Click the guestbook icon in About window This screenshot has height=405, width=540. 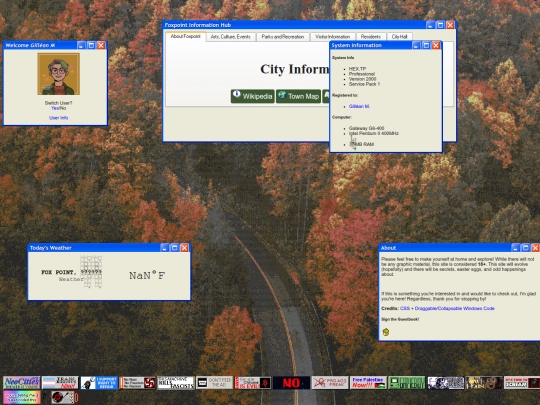coord(386,332)
